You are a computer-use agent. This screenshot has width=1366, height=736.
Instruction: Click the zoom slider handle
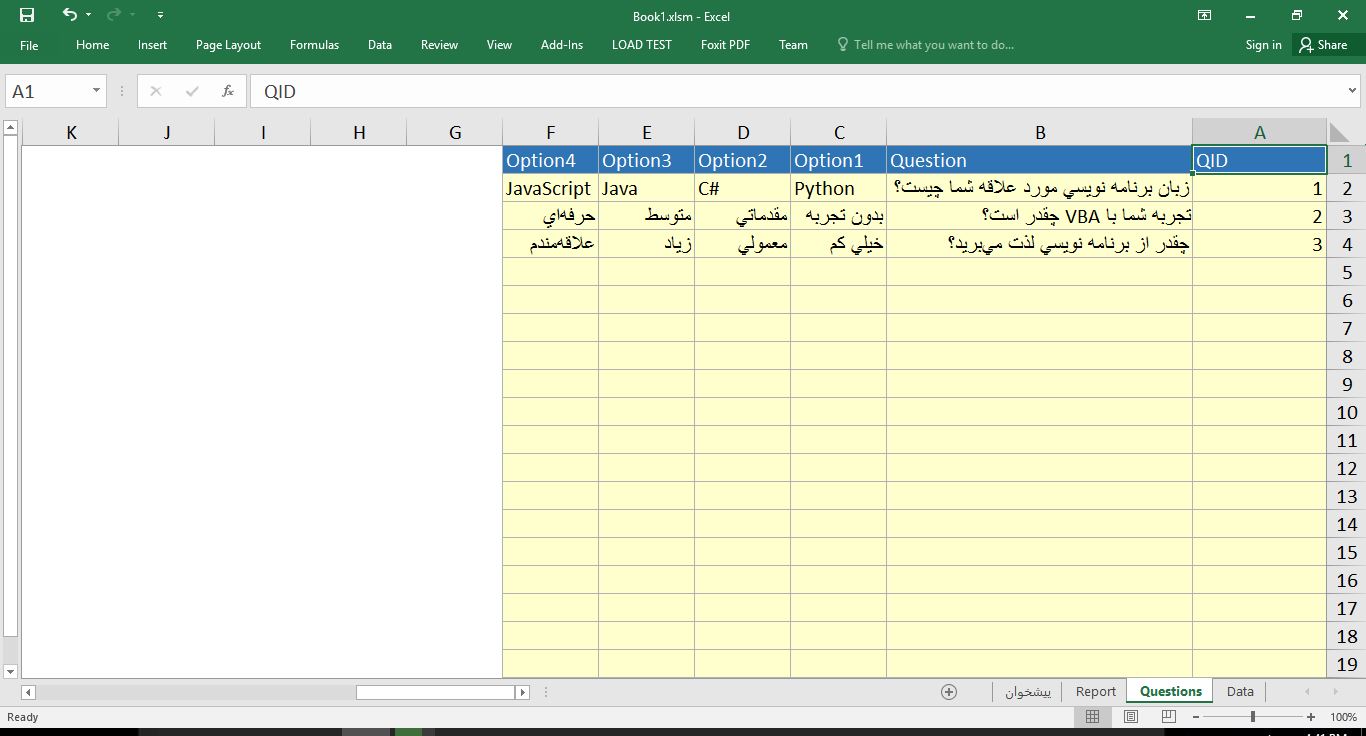(x=1253, y=717)
